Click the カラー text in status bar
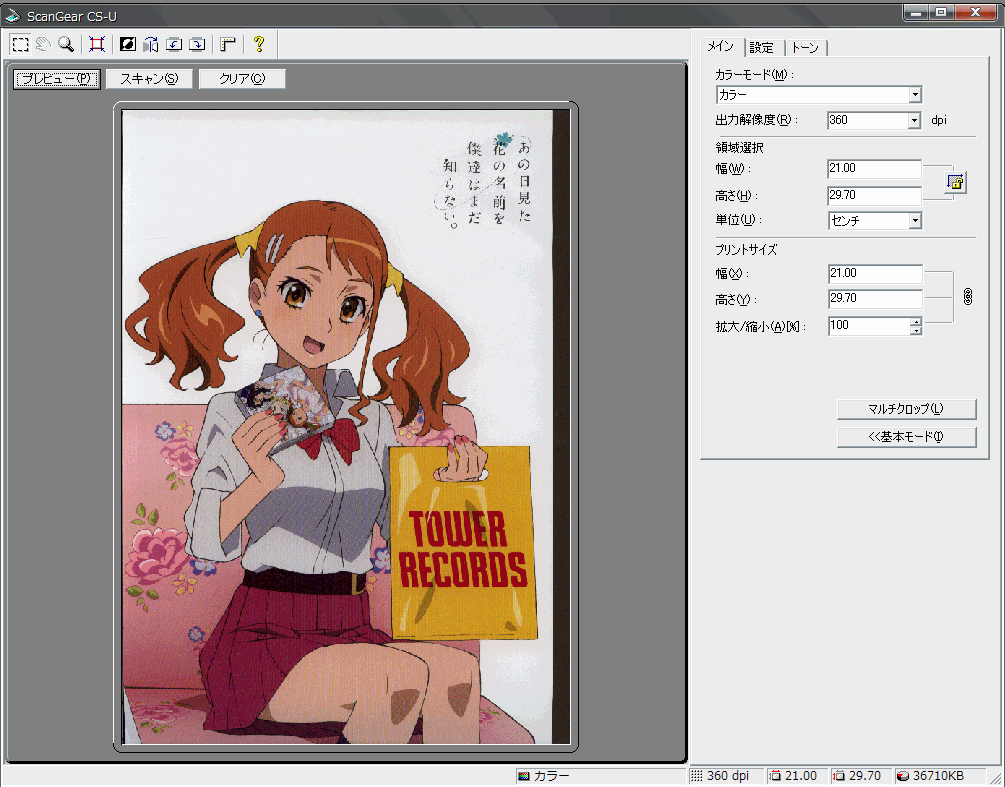Viewport: 1005px width, 787px height. click(x=551, y=776)
